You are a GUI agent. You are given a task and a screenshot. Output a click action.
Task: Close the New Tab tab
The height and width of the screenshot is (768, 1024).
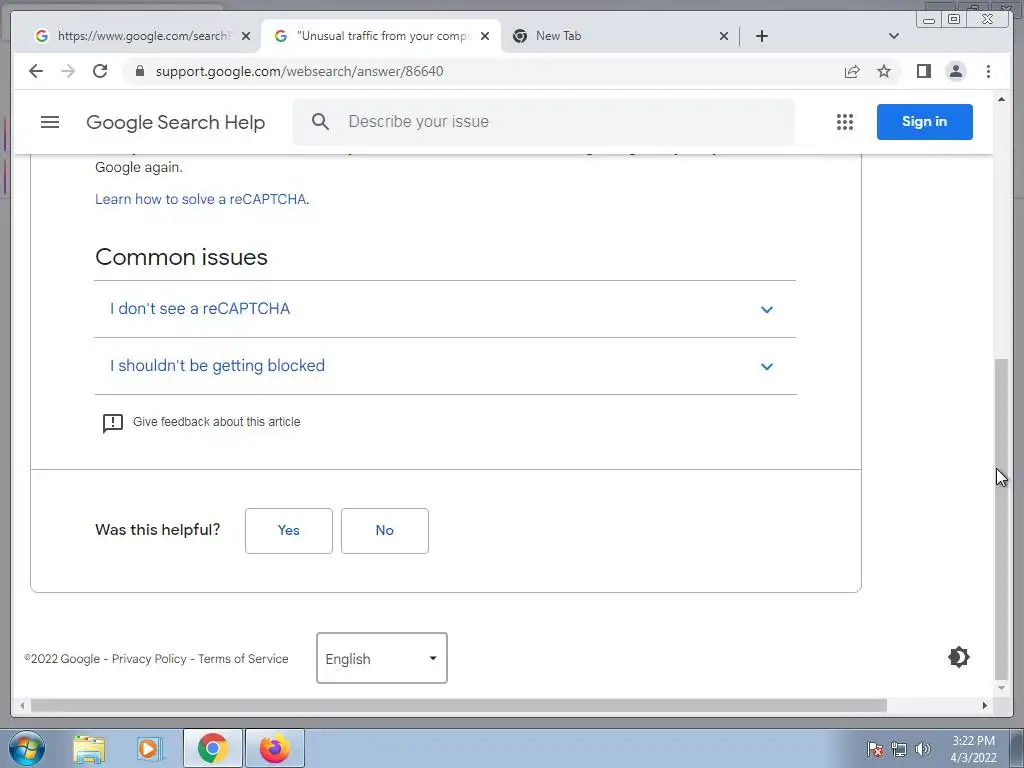point(724,36)
